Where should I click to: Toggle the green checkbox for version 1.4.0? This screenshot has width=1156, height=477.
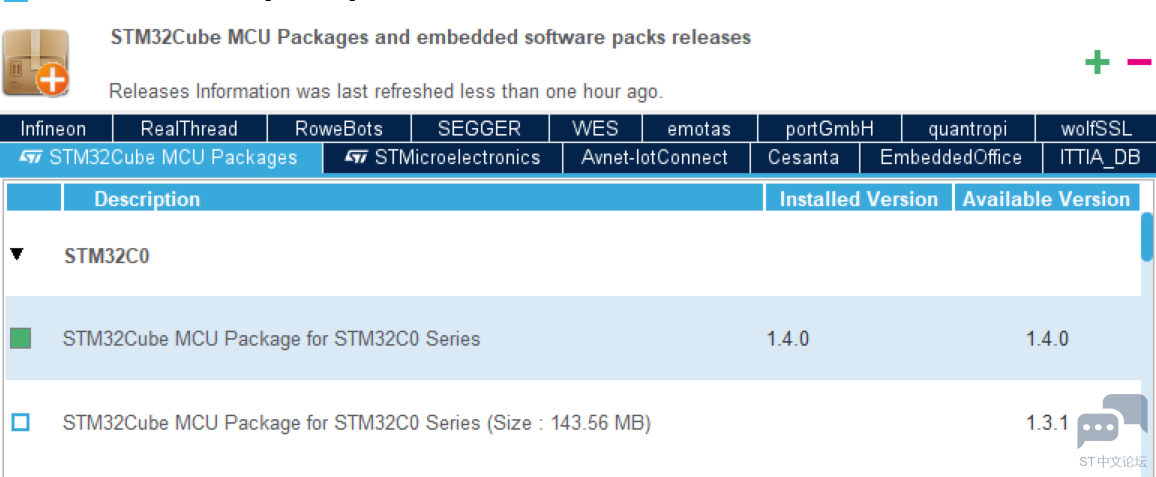click(21, 339)
